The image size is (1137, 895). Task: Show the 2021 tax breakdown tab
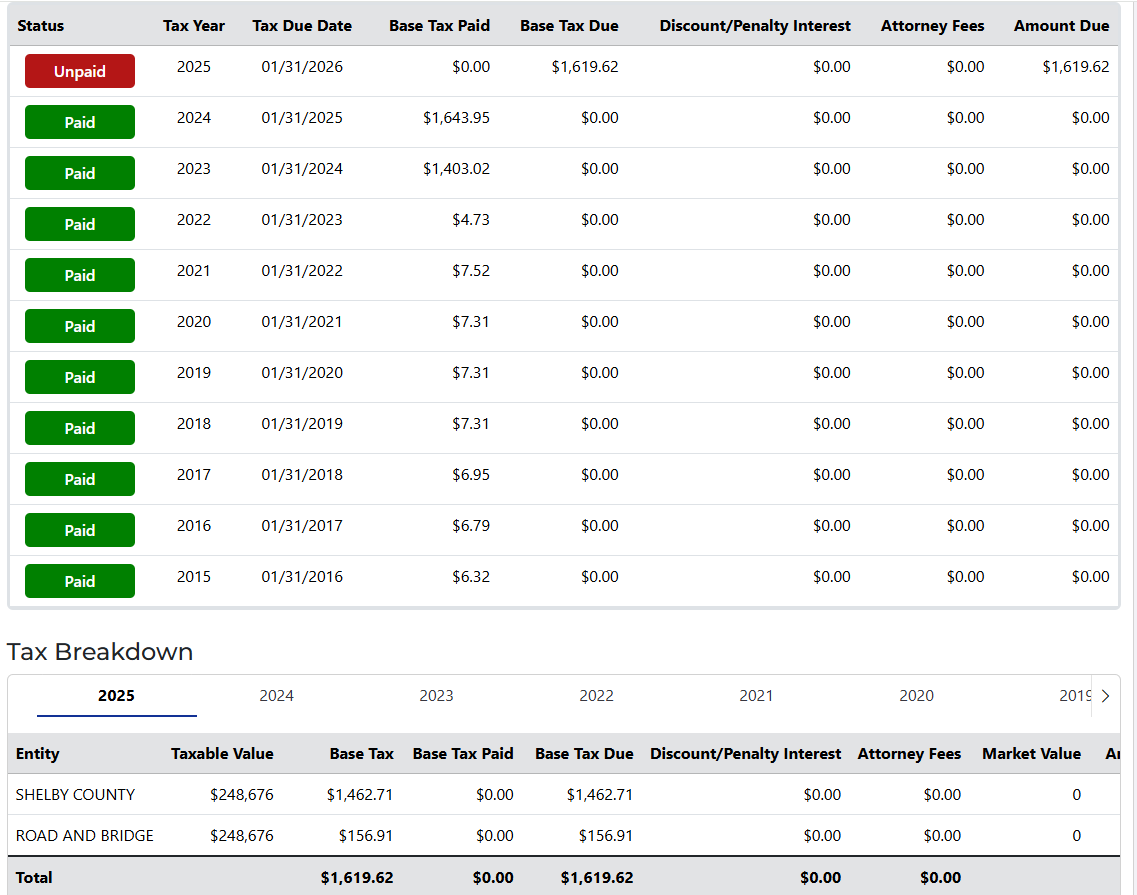(x=756, y=696)
